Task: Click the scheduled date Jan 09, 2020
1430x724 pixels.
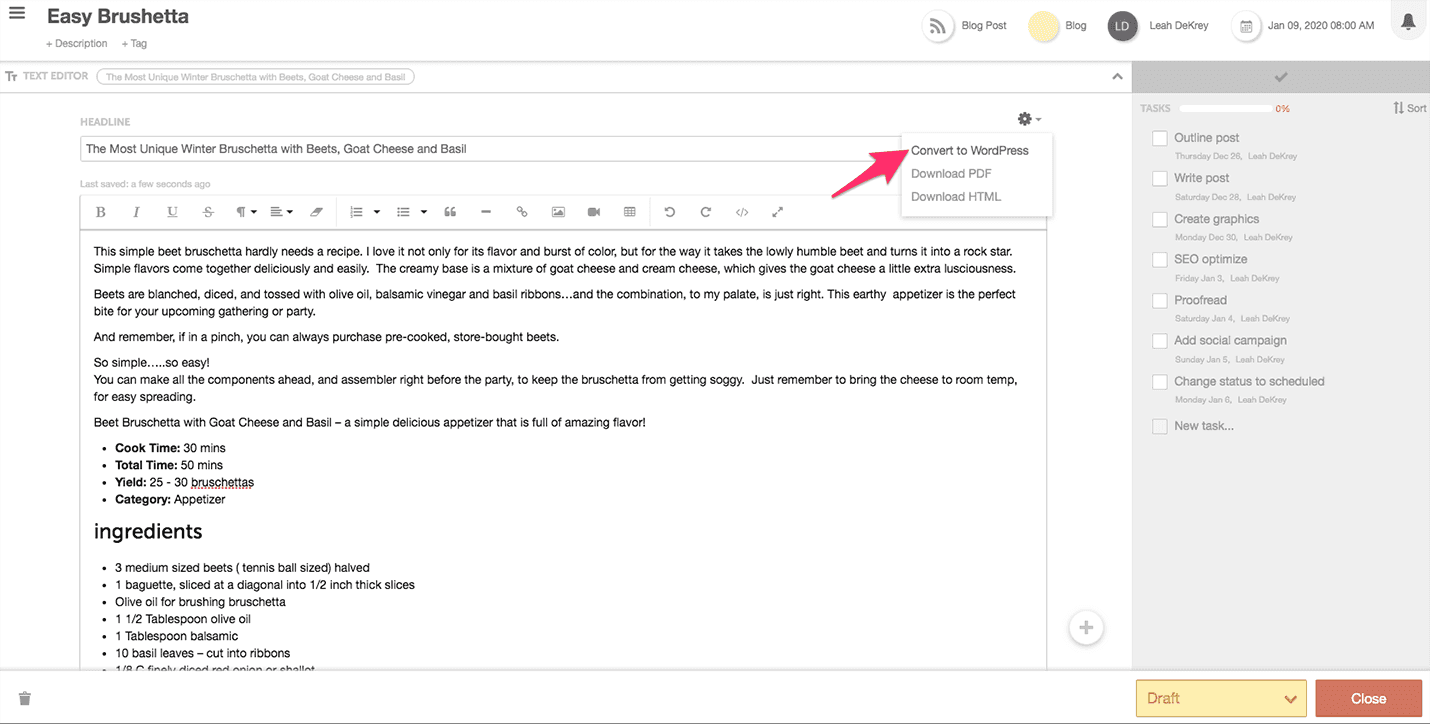Action: coord(1320,26)
